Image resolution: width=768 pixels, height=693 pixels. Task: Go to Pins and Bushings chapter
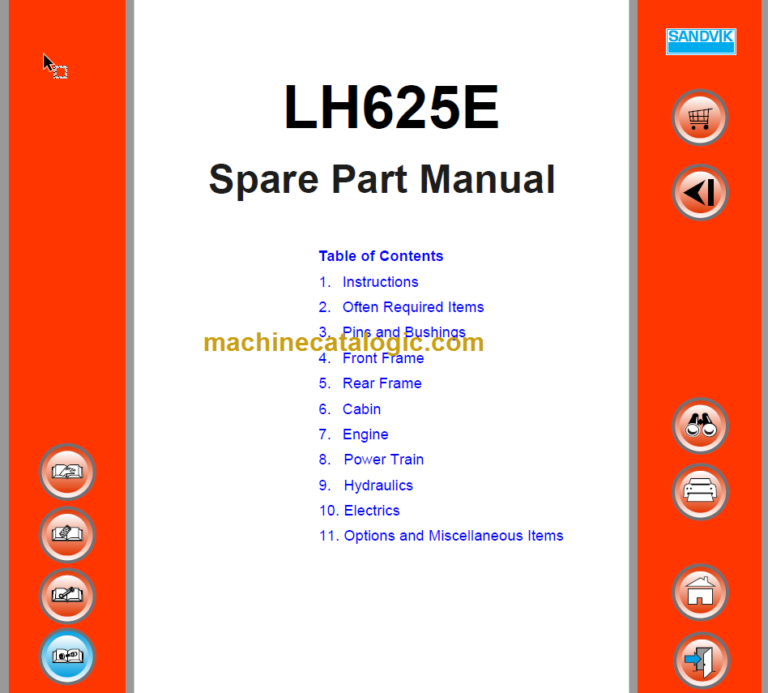click(392, 332)
